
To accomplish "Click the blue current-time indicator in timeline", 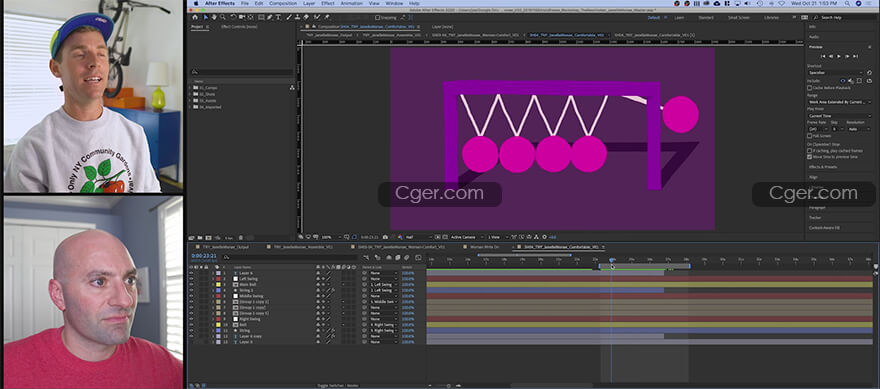I will tap(612, 260).
